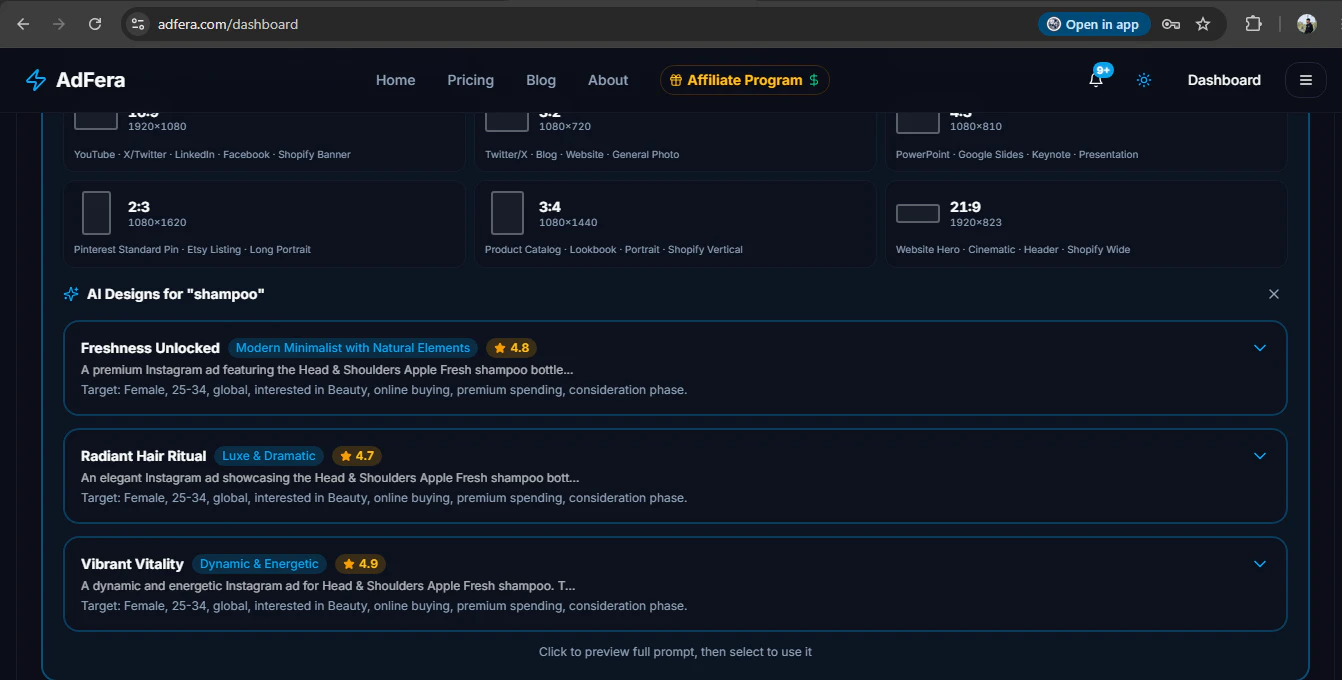Open the Affiliate Program link
This screenshot has width=1342, height=680.
coord(745,80)
